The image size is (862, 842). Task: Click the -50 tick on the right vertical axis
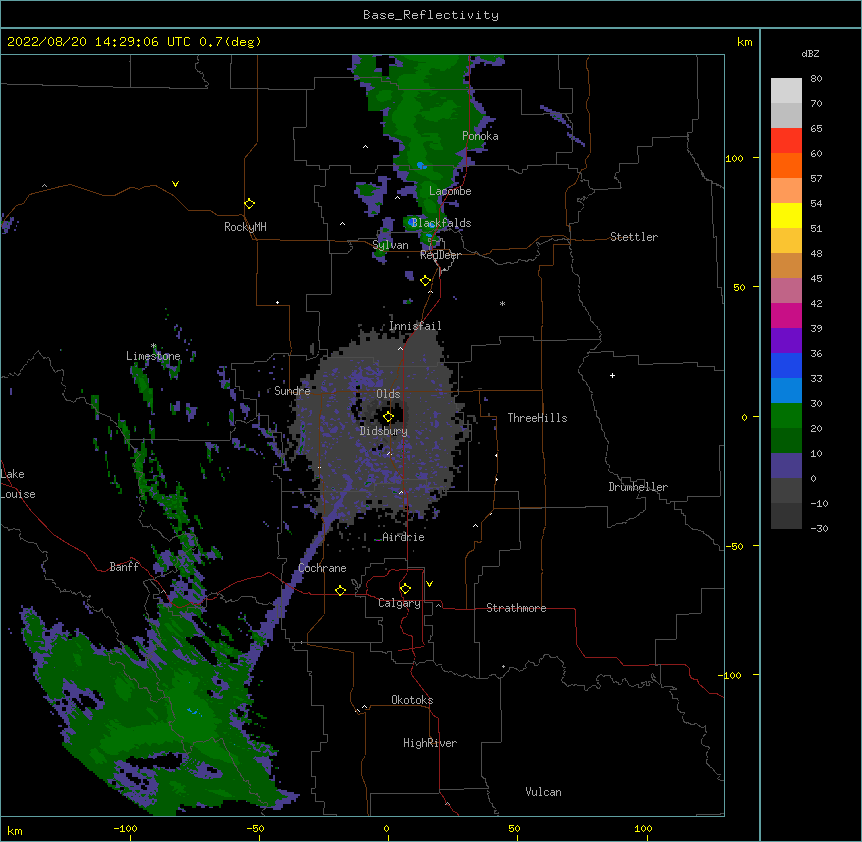734,546
